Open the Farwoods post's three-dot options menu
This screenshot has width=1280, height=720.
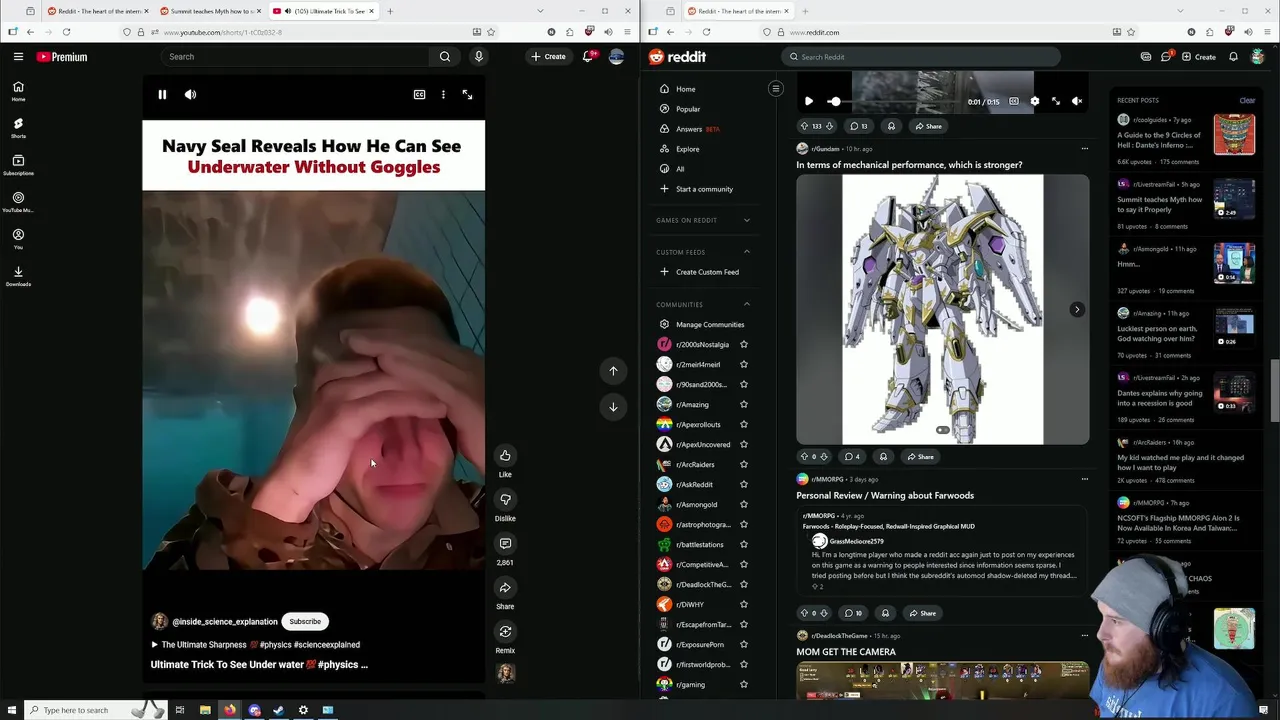(1084, 479)
